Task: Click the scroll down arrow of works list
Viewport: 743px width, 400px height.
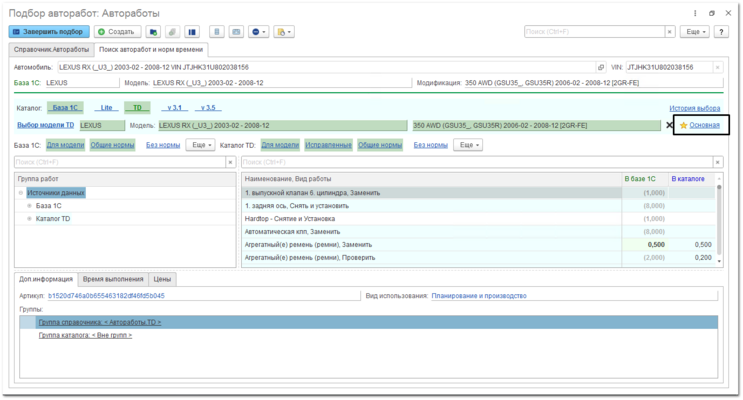Action: [719, 261]
